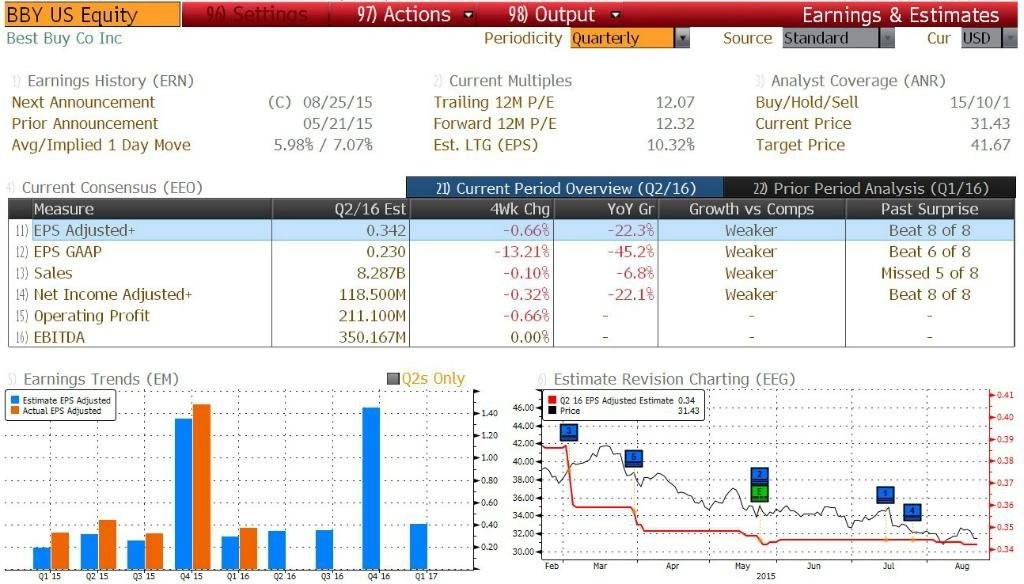Click chart event marker number 5
This screenshot has width=1024, height=584.
[x=633, y=458]
